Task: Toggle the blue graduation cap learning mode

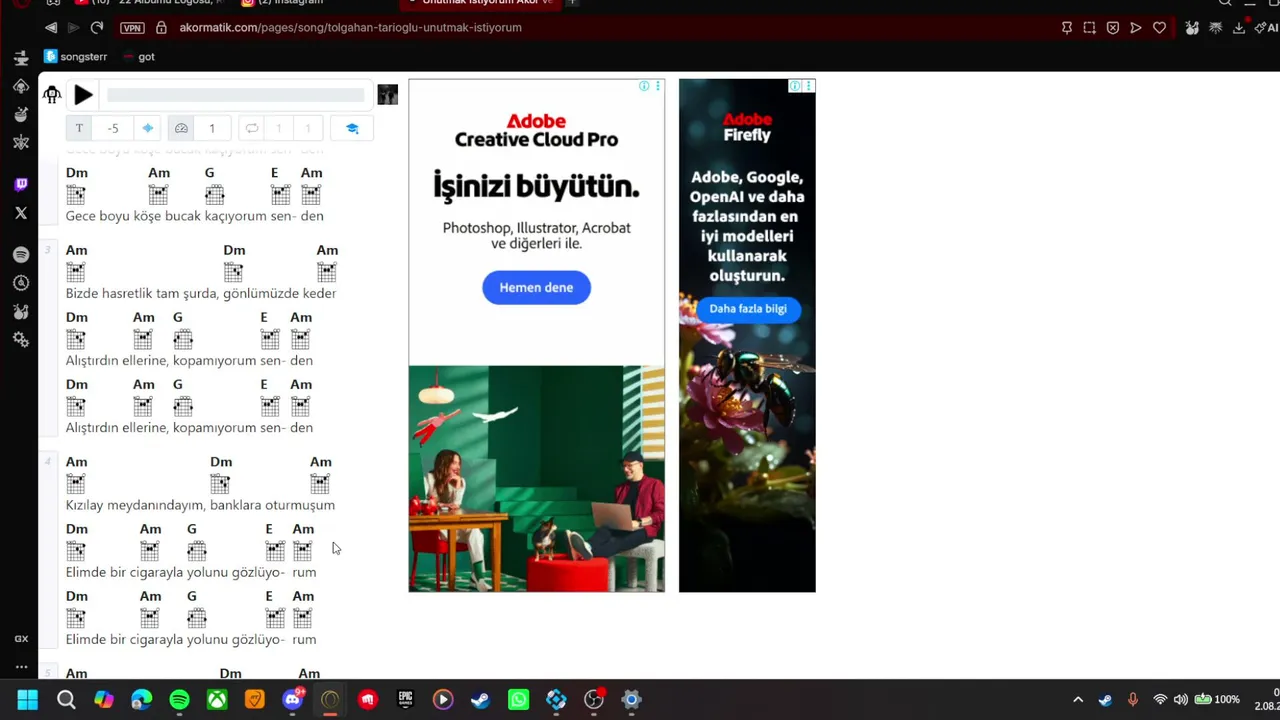Action: coord(352,128)
